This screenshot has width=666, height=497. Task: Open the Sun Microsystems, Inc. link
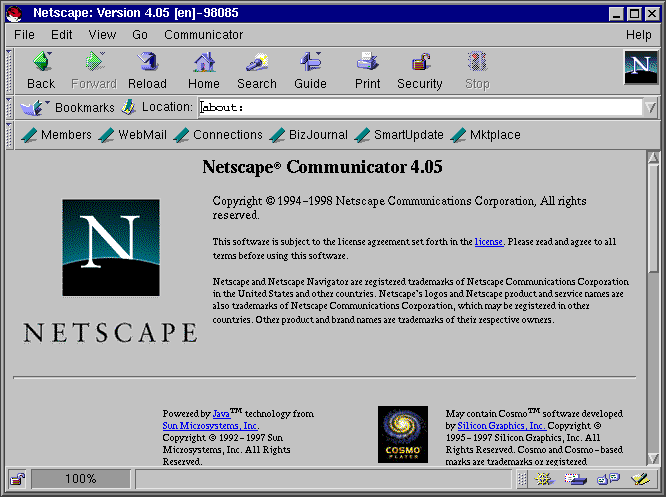[210, 426]
